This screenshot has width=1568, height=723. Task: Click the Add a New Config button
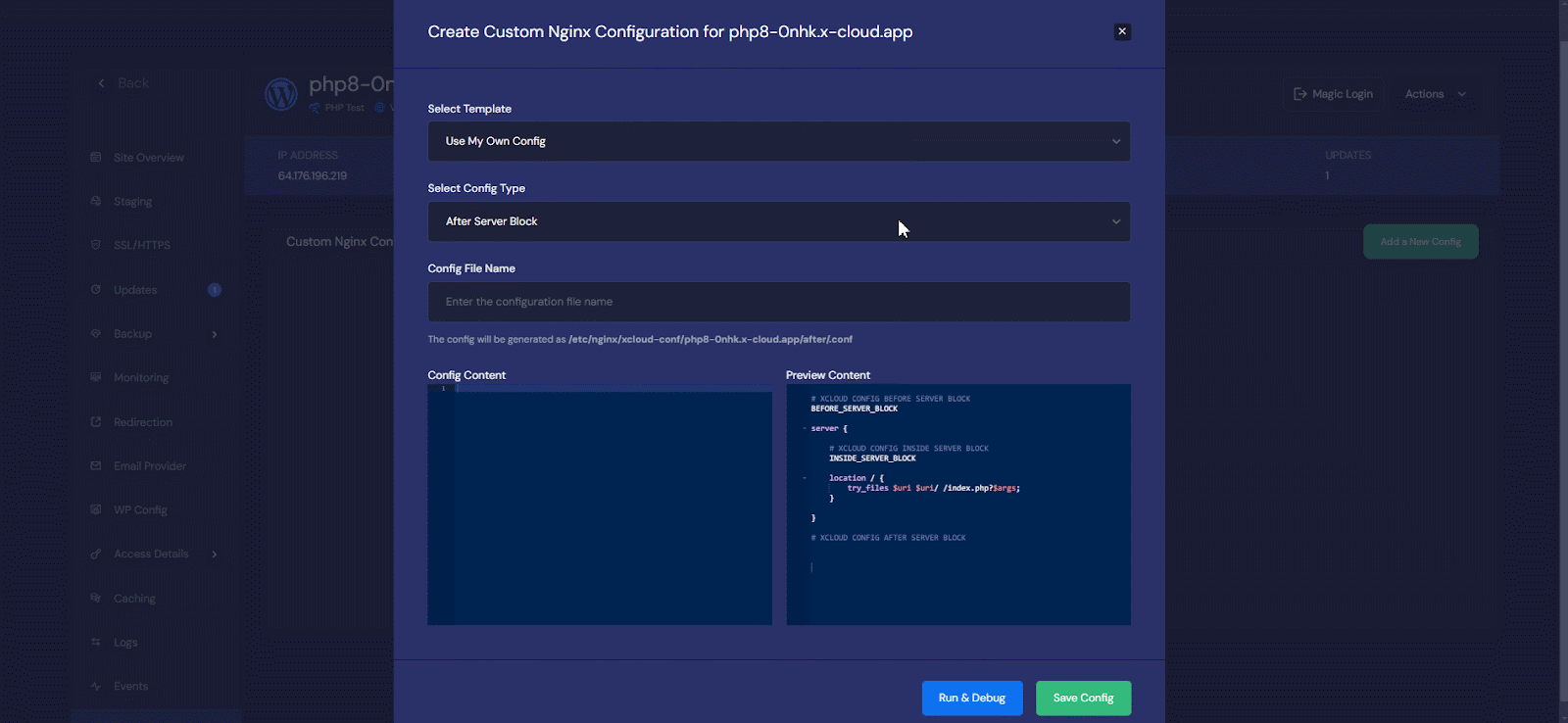[1421, 242]
